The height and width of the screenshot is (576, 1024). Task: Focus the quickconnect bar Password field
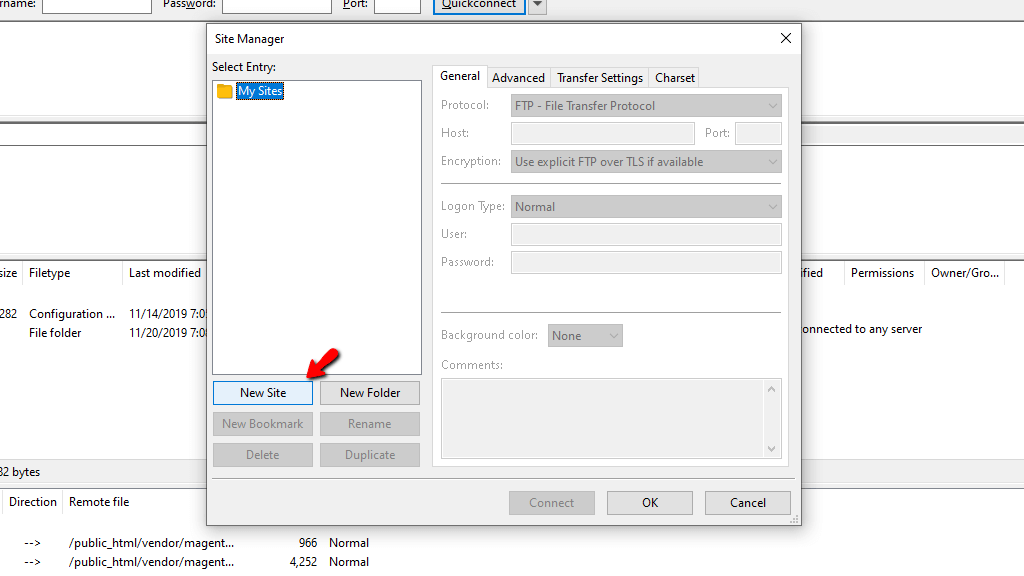pos(277,5)
